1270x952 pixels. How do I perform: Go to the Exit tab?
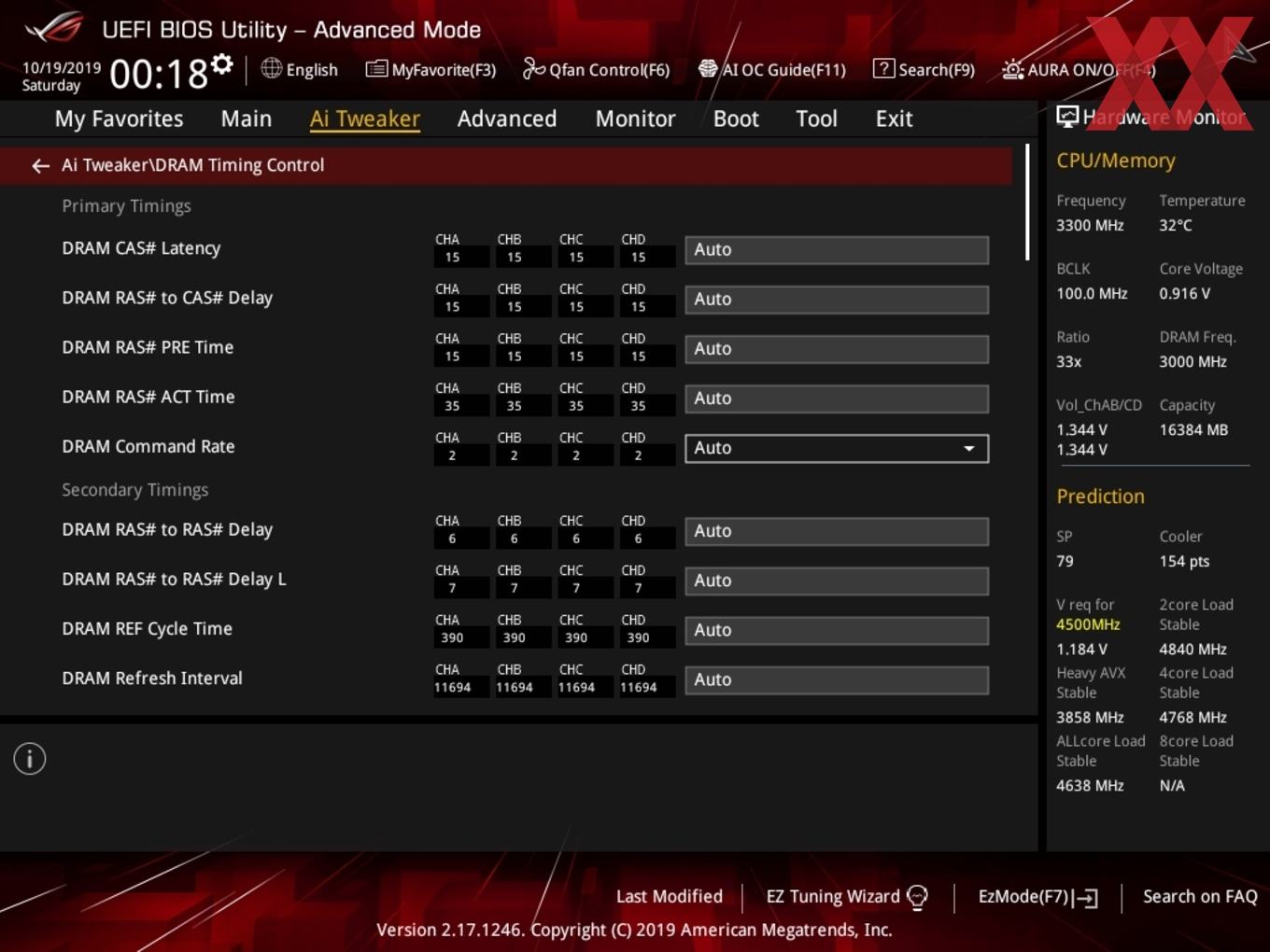coord(894,119)
